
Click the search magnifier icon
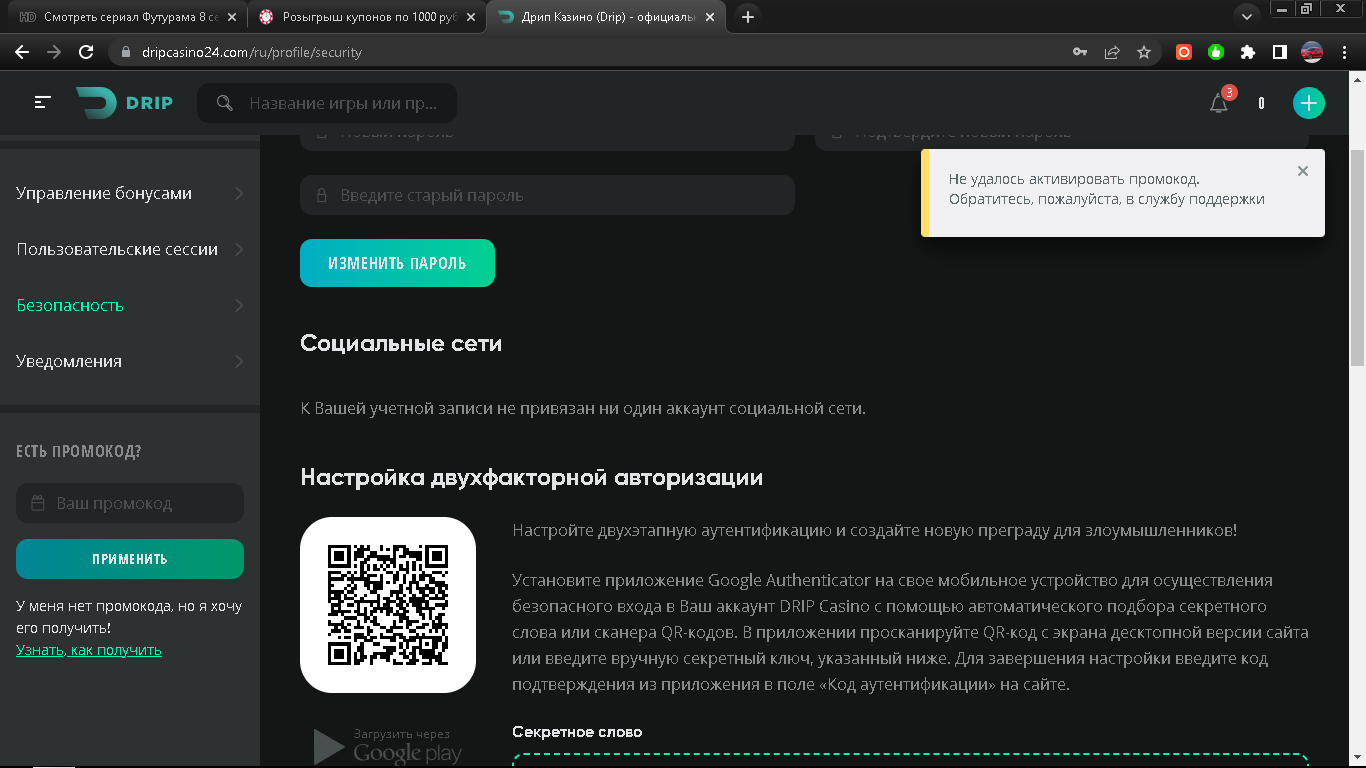click(225, 103)
